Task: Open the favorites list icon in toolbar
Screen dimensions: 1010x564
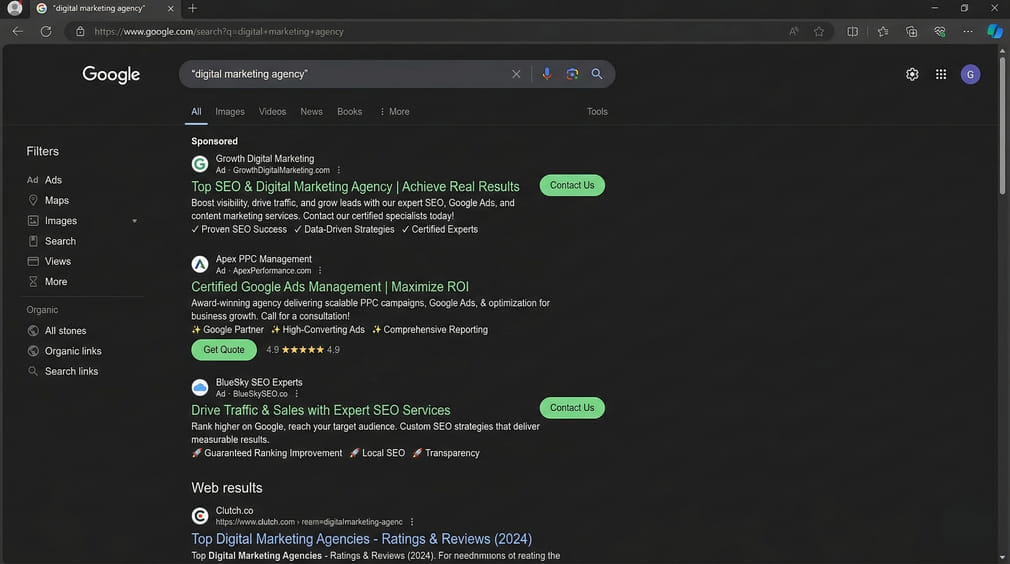Action: click(x=882, y=31)
